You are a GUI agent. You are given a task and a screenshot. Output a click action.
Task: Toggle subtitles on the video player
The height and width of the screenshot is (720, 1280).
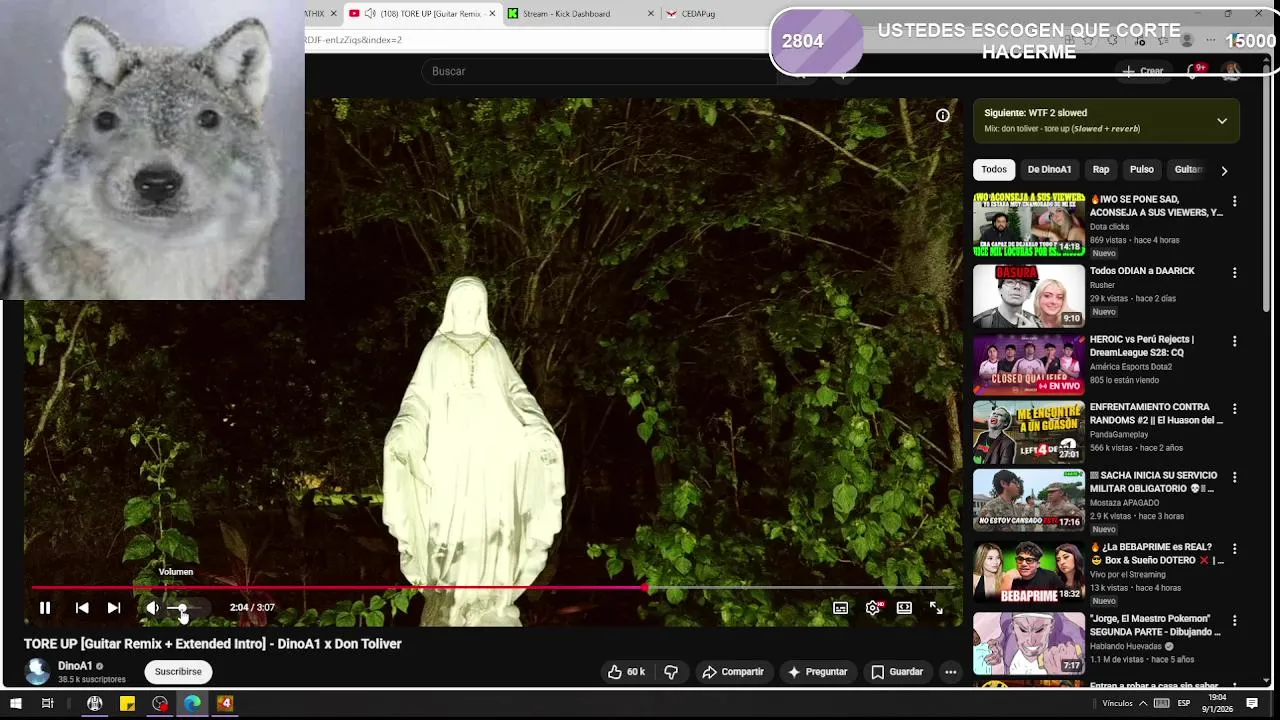tap(841, 608)
